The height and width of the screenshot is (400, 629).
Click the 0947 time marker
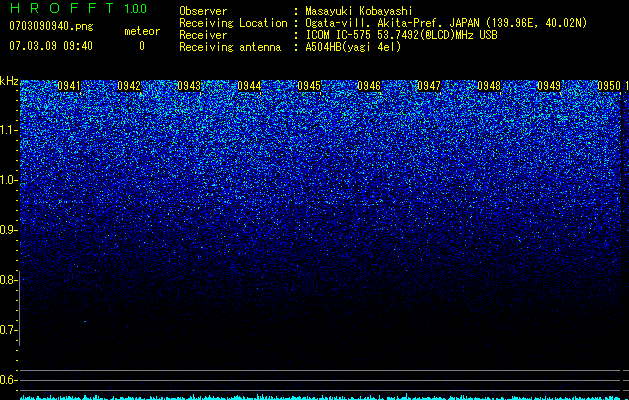pos(429,86)
